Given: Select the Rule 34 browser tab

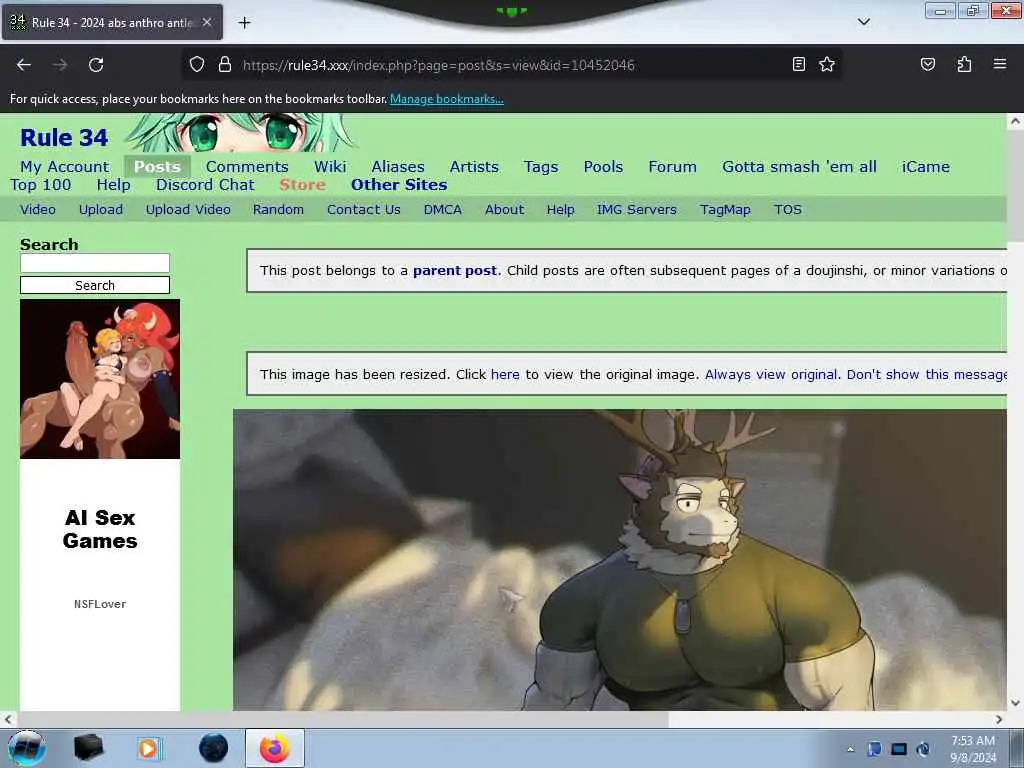Looking at the screenshot, I should pos(112,22).
